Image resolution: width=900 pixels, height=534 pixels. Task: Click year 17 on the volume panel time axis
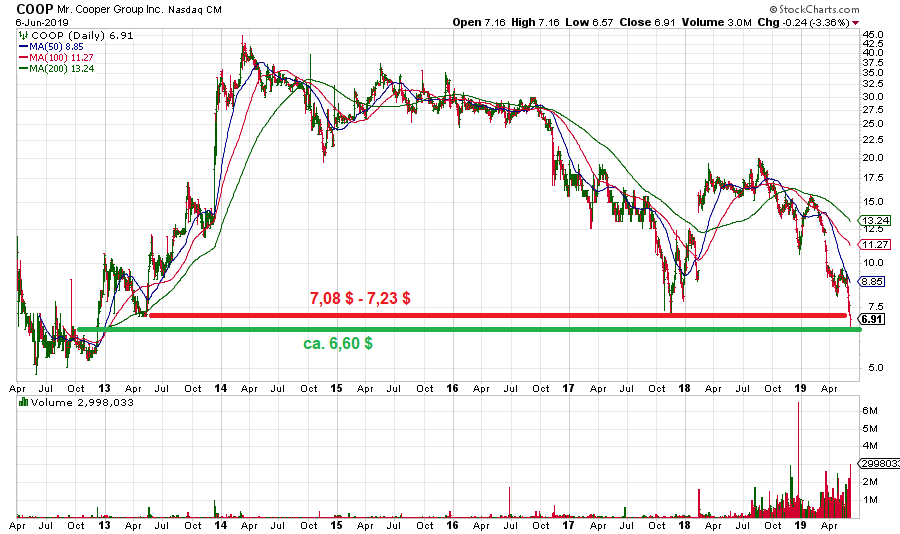pos(568,525)
